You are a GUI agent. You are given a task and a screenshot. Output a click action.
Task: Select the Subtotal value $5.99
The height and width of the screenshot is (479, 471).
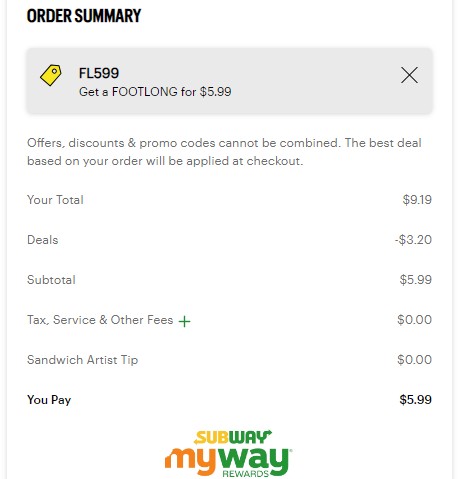point(416,280)
